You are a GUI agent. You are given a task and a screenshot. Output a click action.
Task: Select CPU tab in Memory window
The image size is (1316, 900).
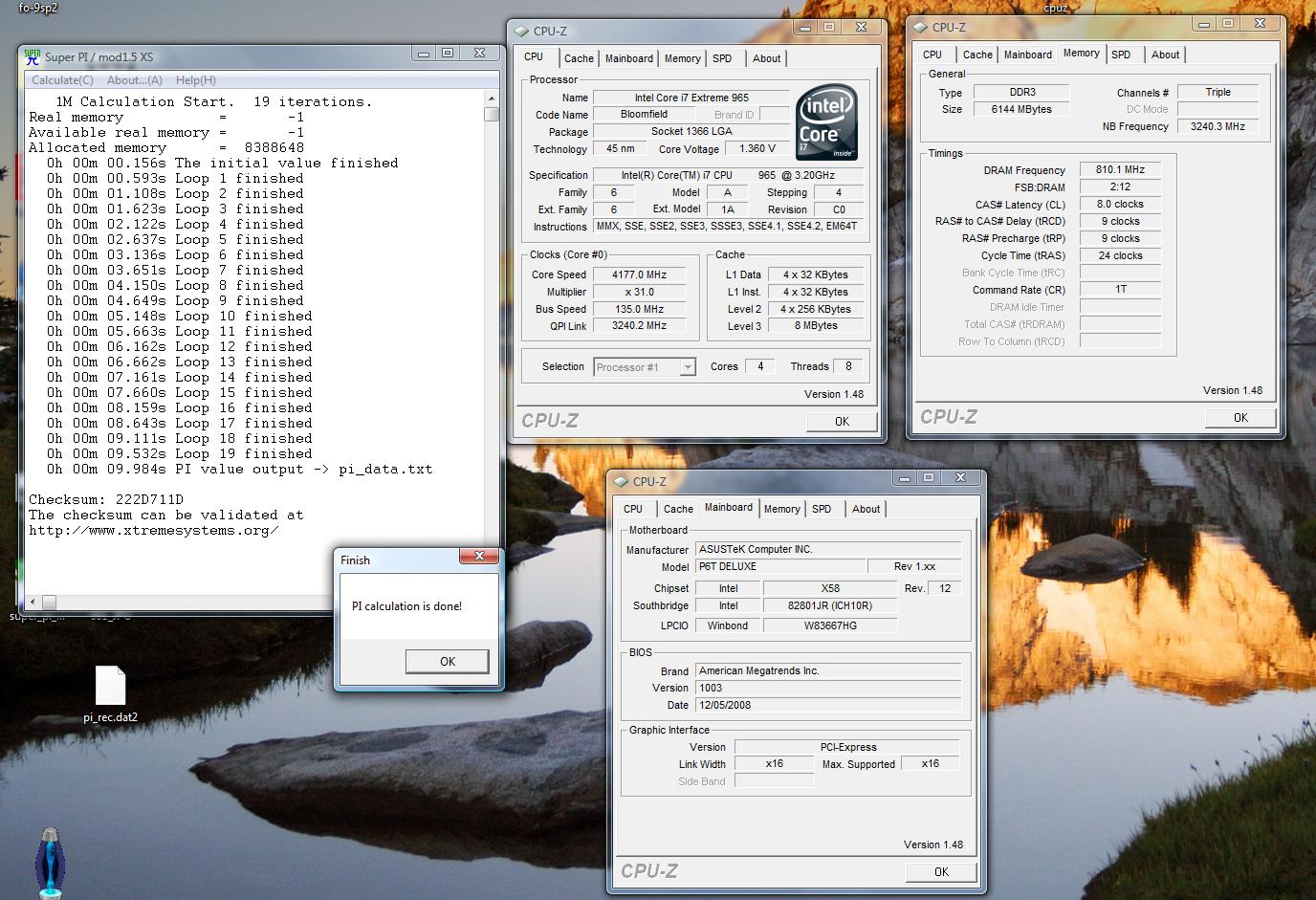(x=932, y=55)
